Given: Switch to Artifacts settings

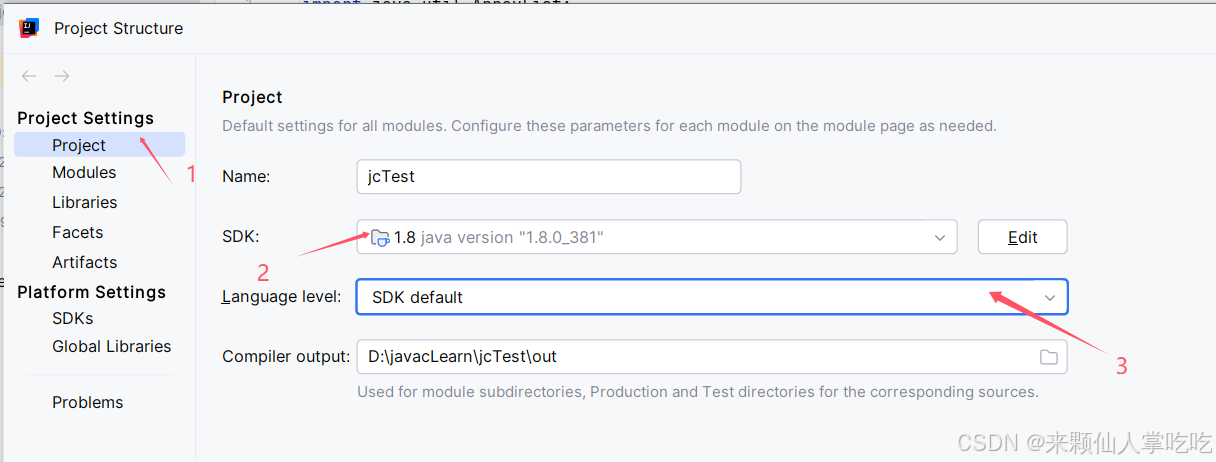Looking at the screenshot, I should pyautogui.click(x=84, y=262).
